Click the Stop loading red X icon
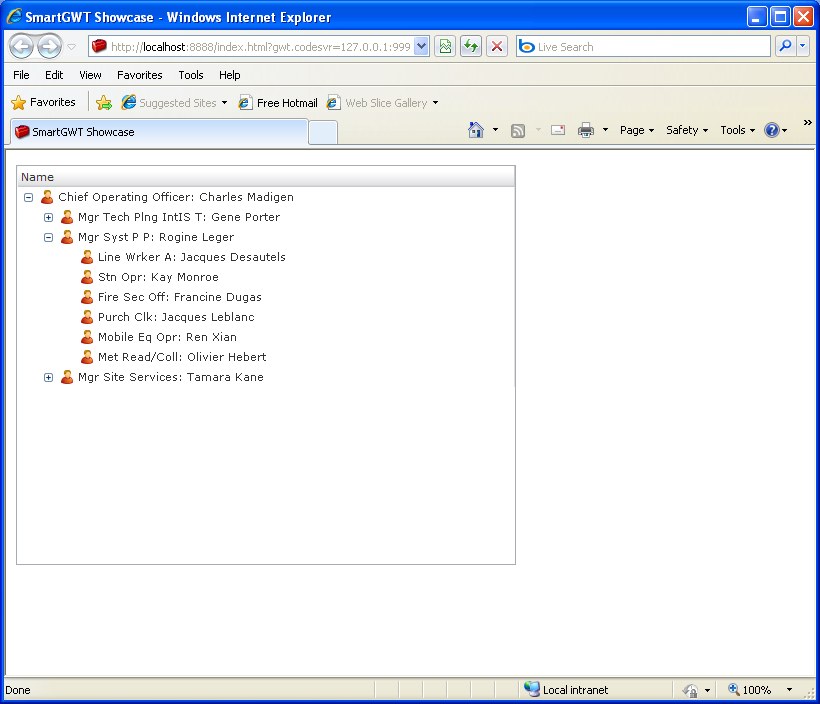This screenshot has width=820, height=704. click(x=497, y=47)
